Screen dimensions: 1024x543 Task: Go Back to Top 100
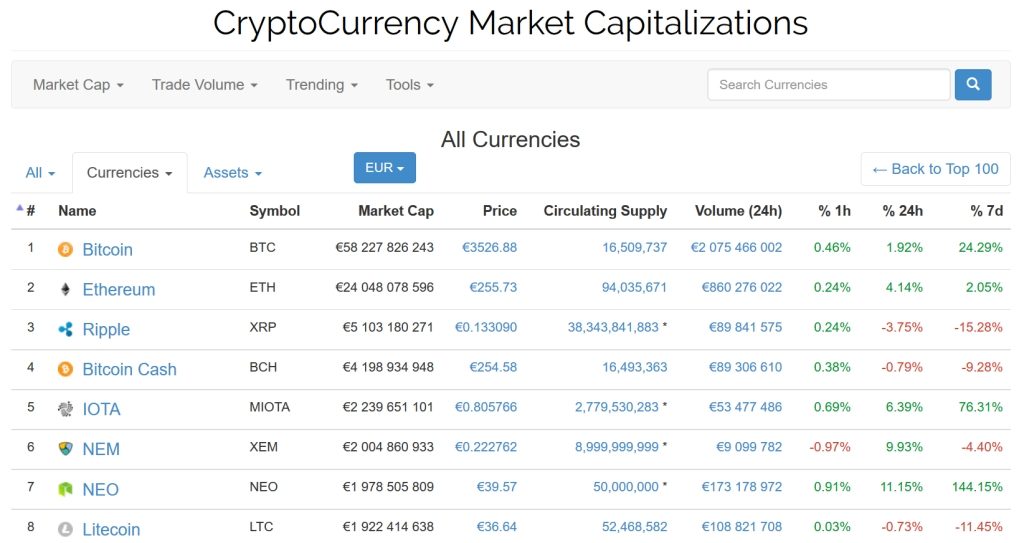point(935,169)
